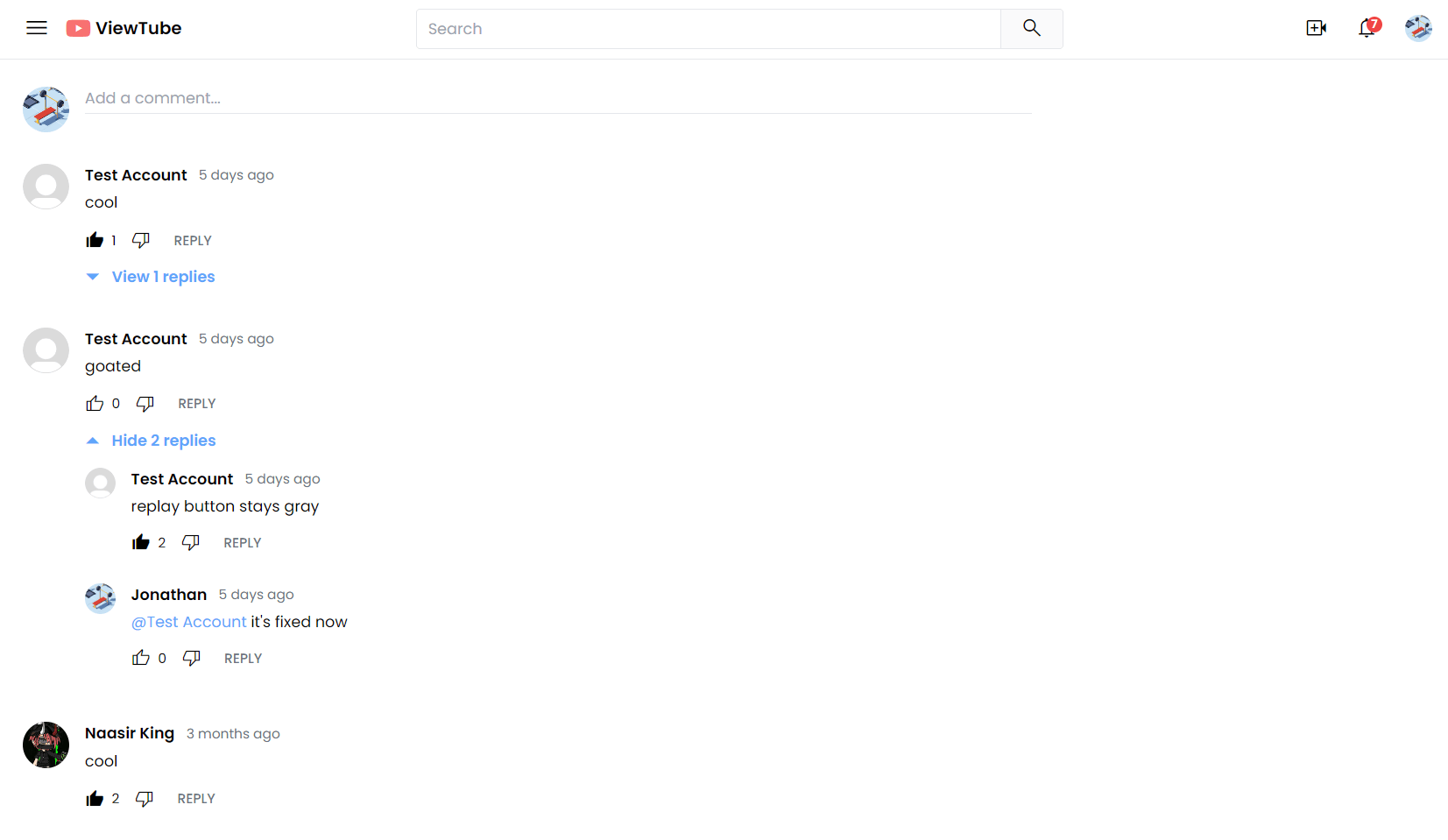
Task: Like the 'goated' comment
Action: point(95,404)
